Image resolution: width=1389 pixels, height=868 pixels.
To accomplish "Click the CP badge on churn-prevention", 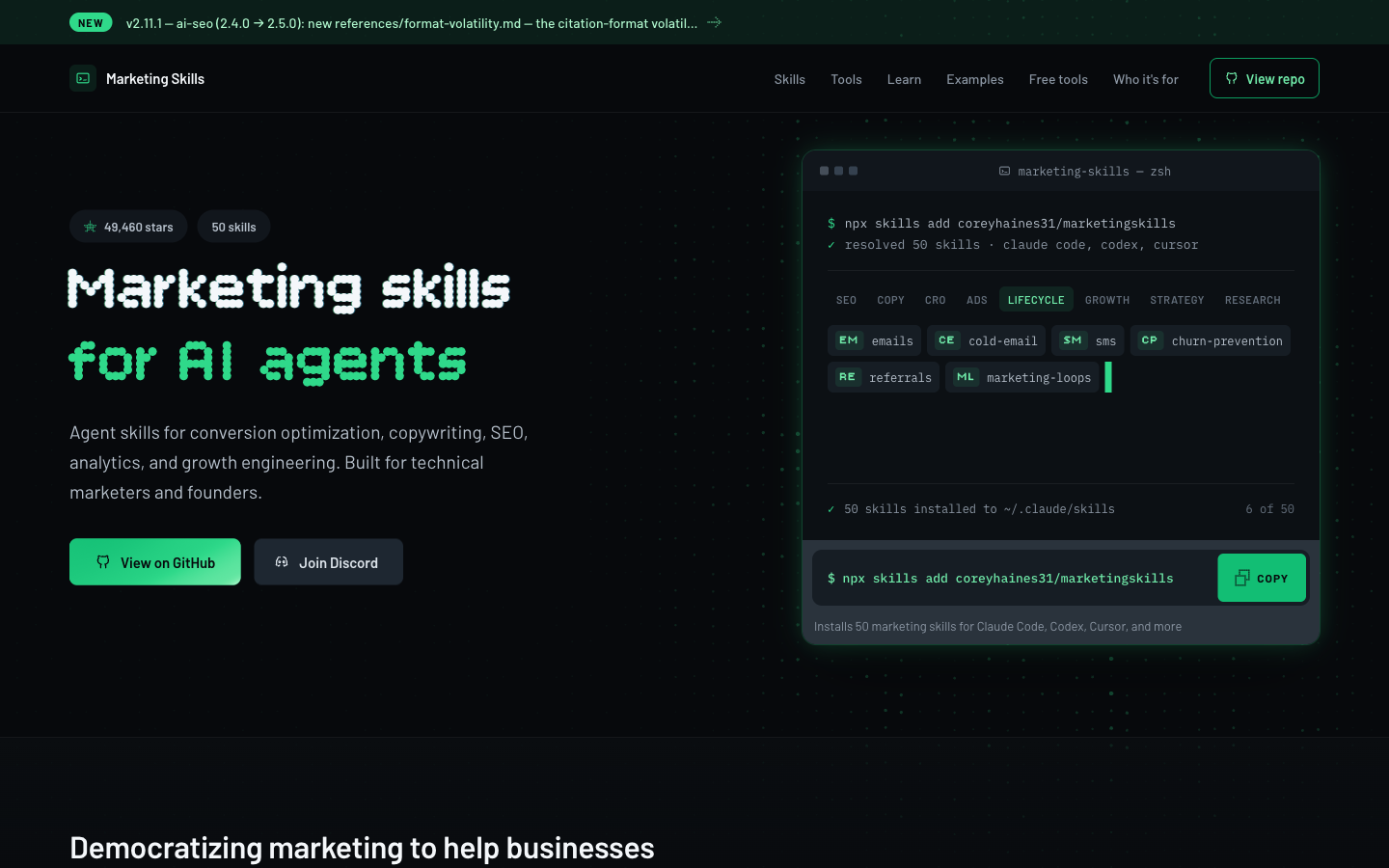I will pyautogui.click(x=1149, y=339).
